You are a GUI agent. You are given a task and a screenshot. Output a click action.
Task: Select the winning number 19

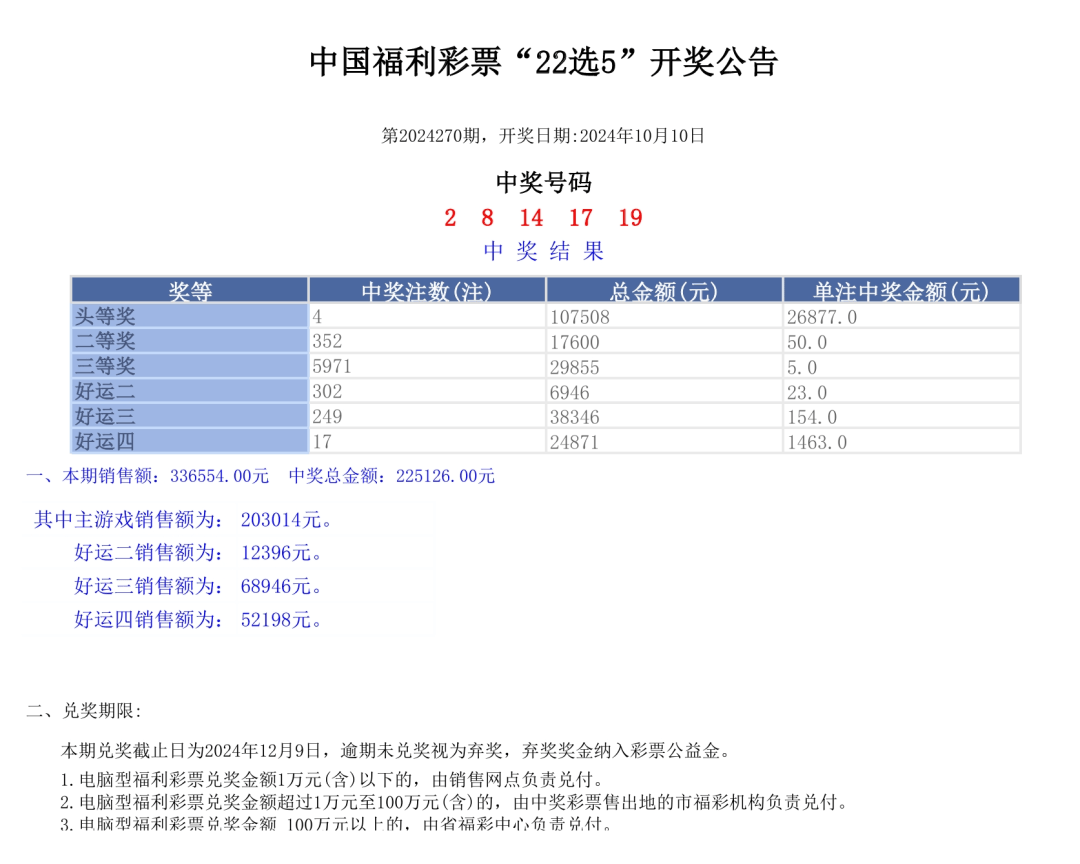631,218
